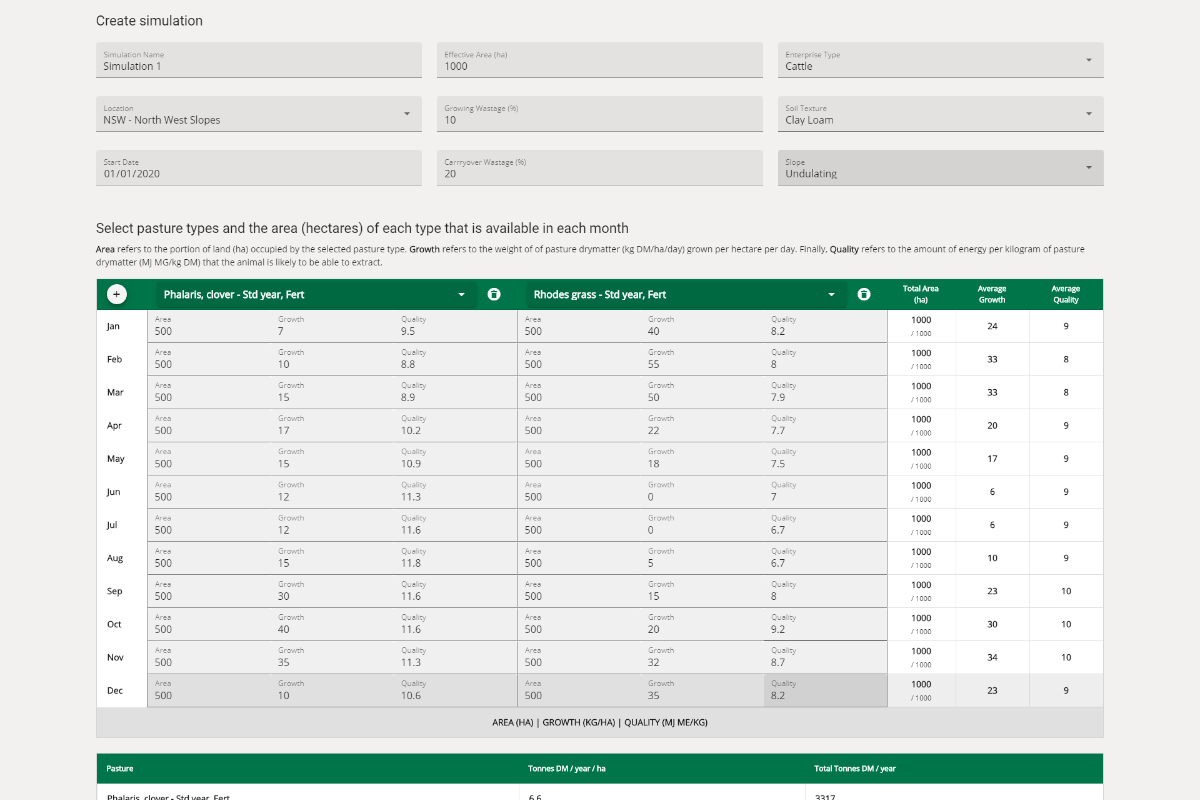Select June Growth cell for Phalaris clover
Viewport: 1200px width, 800px height.
click(x=330, y=493)
